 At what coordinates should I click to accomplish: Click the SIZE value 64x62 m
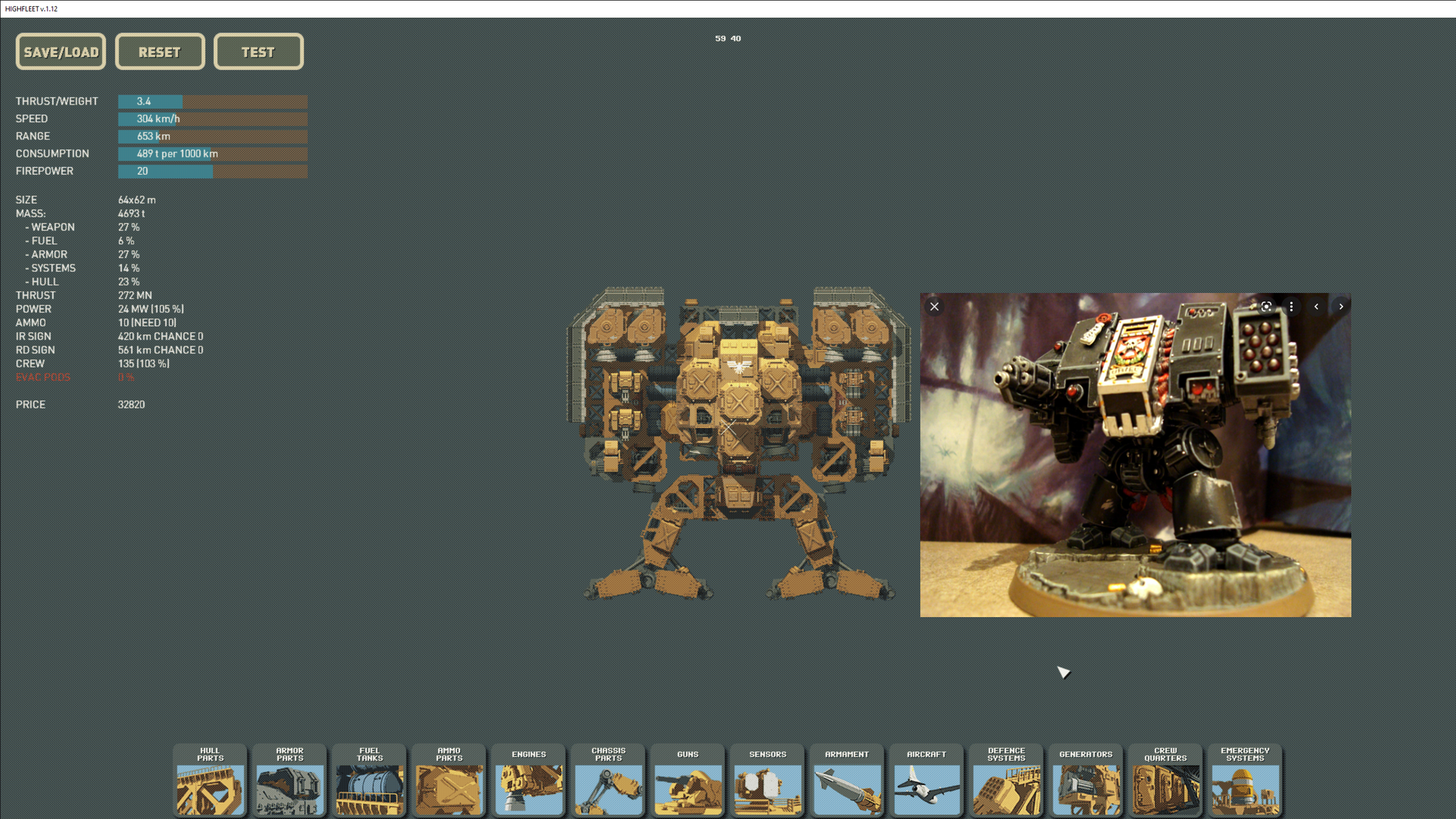coord(136,200)
